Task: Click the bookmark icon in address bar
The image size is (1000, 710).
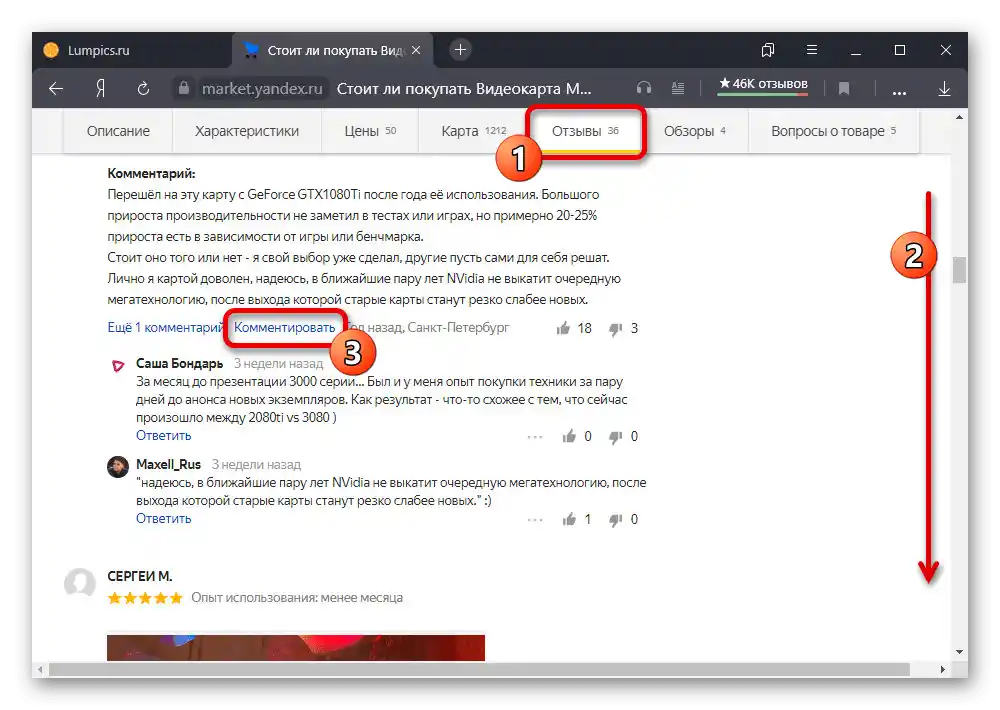Action: [844, 89]
